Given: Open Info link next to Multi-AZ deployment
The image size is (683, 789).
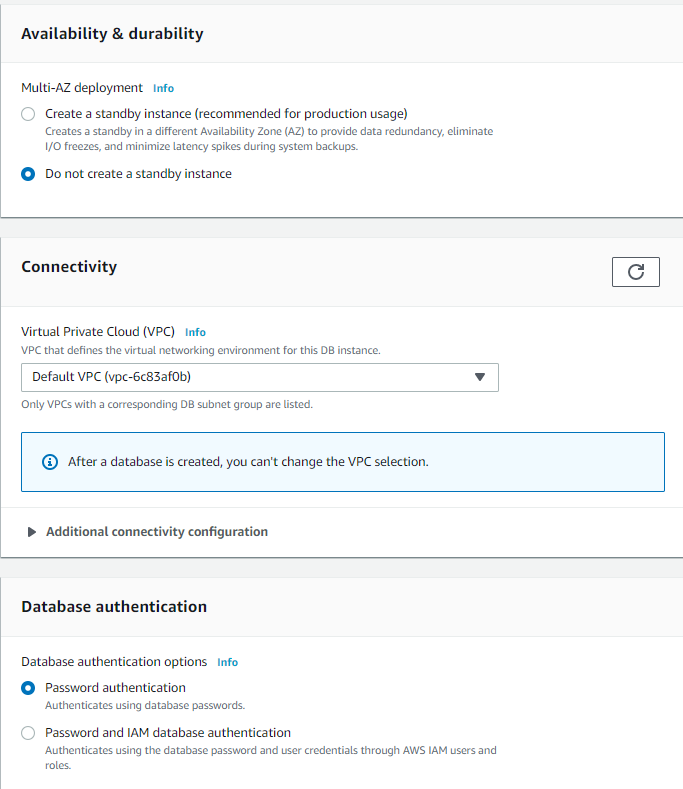Looking at the screenshot, I should [x=164, y=88].
